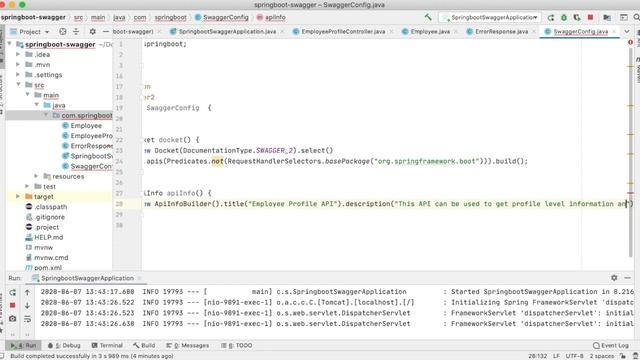Image resolution: width=640 pixels, height=360 pixels.
Task: Switch to Employee.java editor tab
Action: point(430,31)
